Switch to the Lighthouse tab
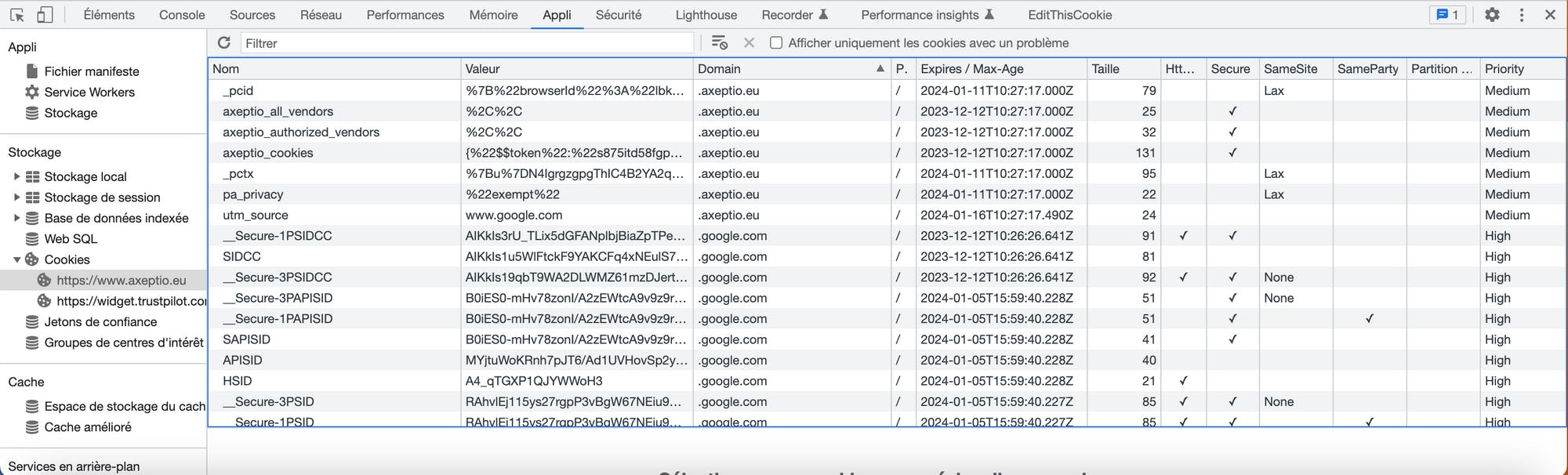Viewport: 1568px width, 475px height. point(706,15)
